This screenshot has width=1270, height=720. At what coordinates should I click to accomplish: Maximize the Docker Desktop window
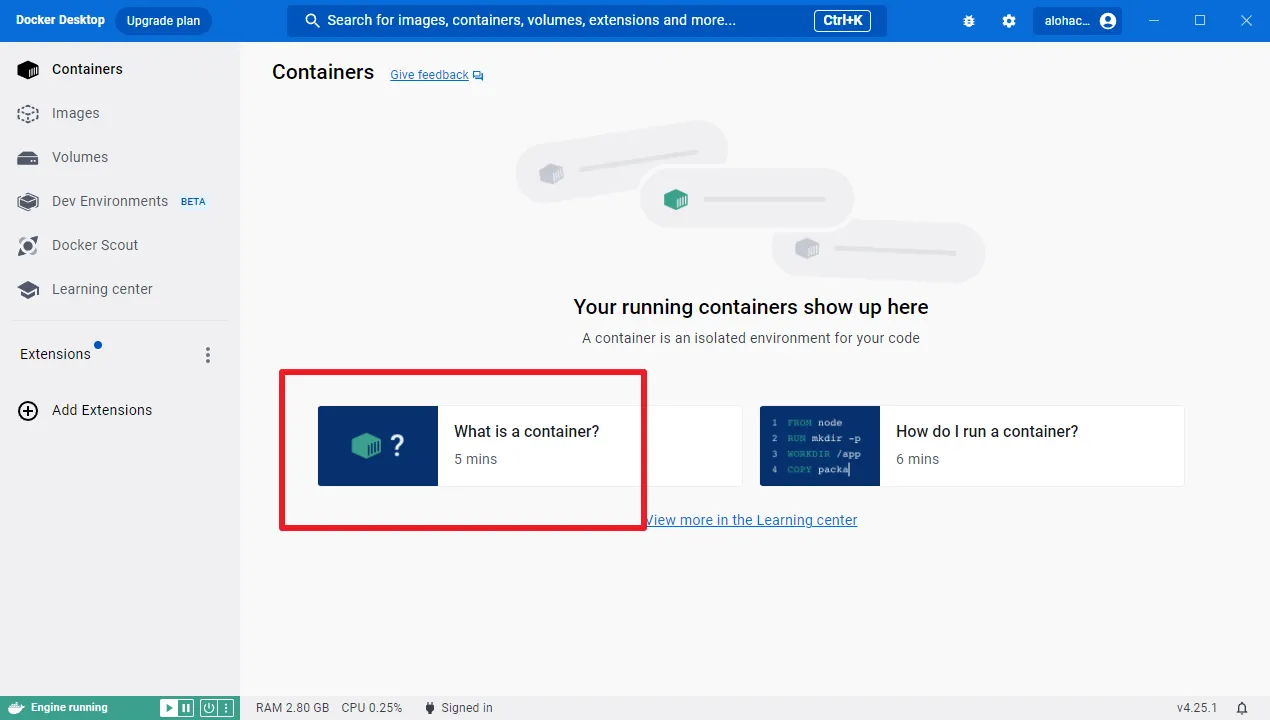click(x=1200, y=21)
